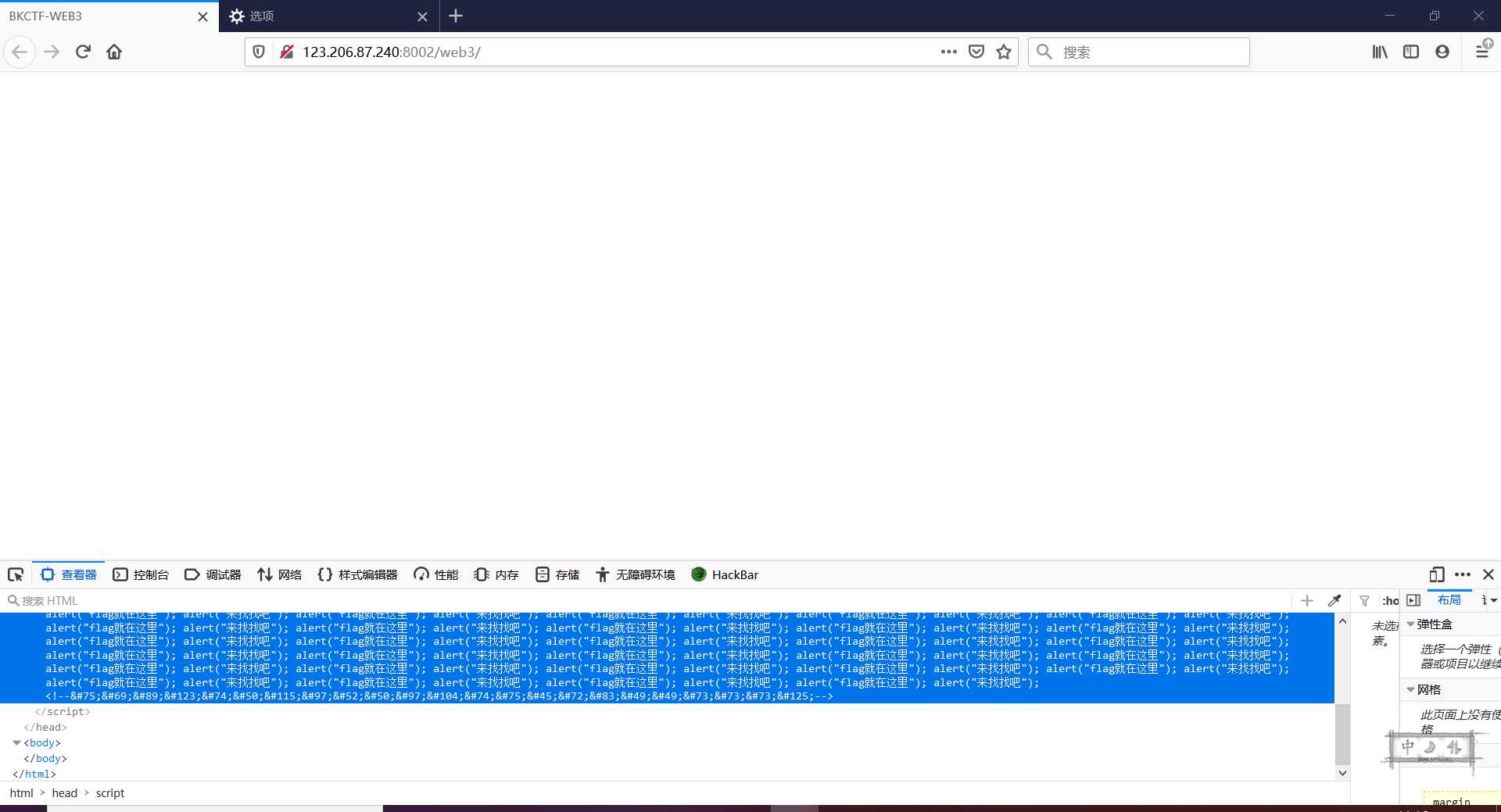1501x812 pixels.
Task: Click the markup view scroll down arrow
Action: coord(1342,773)
